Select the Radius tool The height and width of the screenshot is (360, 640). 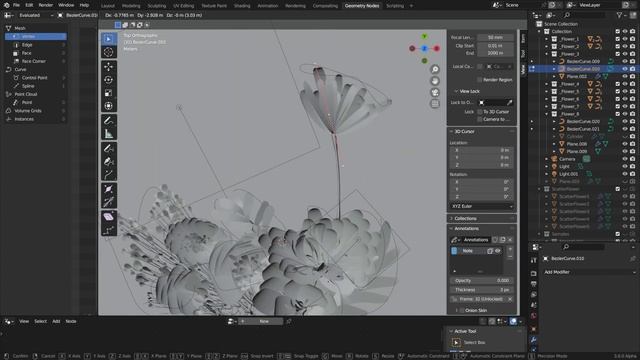(109, 189)
